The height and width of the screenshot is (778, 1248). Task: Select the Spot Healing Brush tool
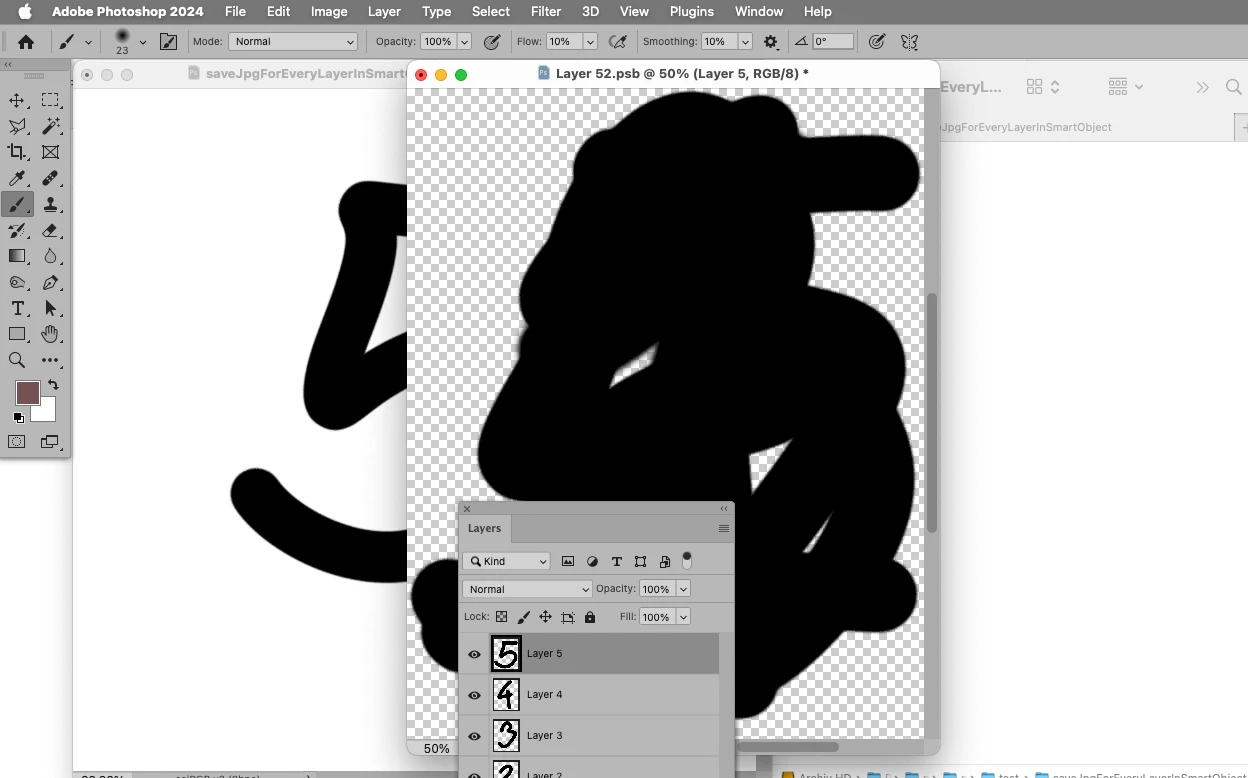(x=50, y=178)
